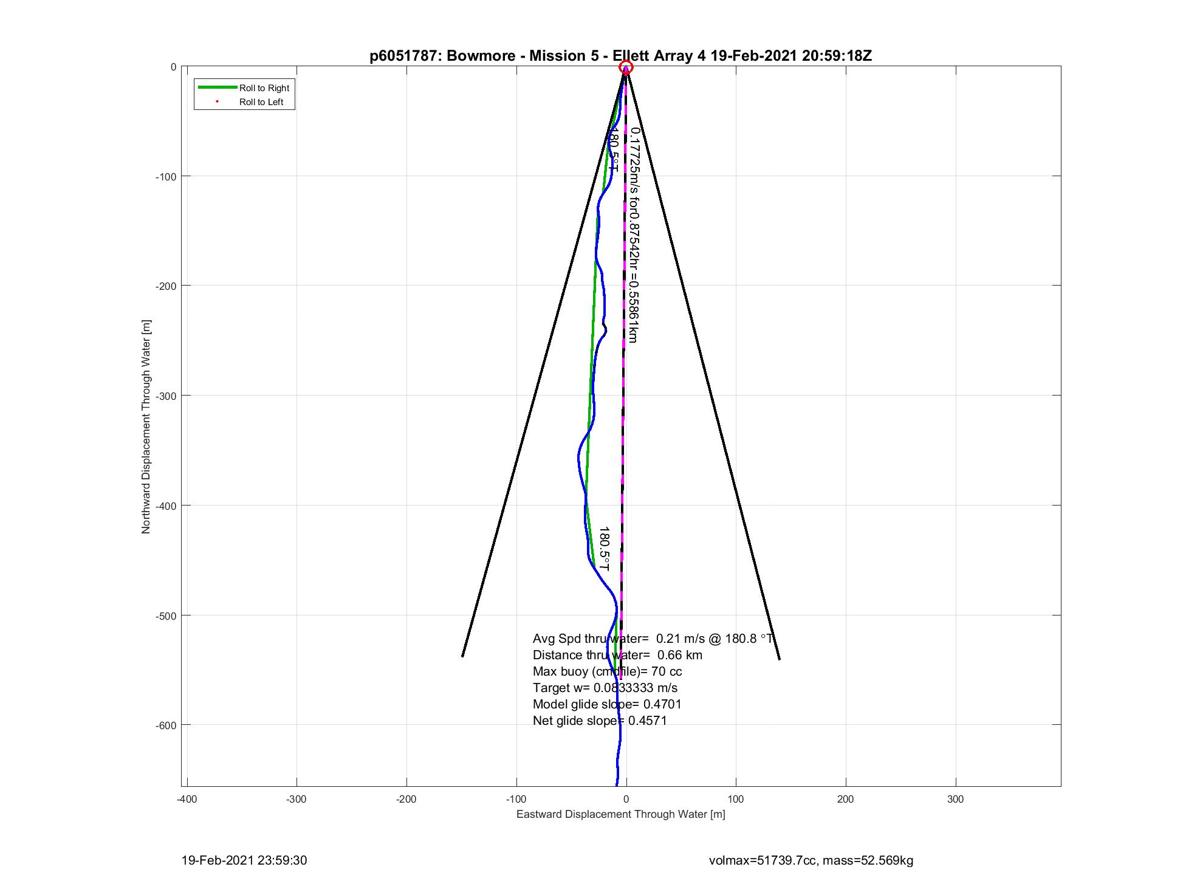The width and height of the screenshot is (1200, 885).
Task: Click the x-axis tick label '-100'
Action: coord(516,800)
